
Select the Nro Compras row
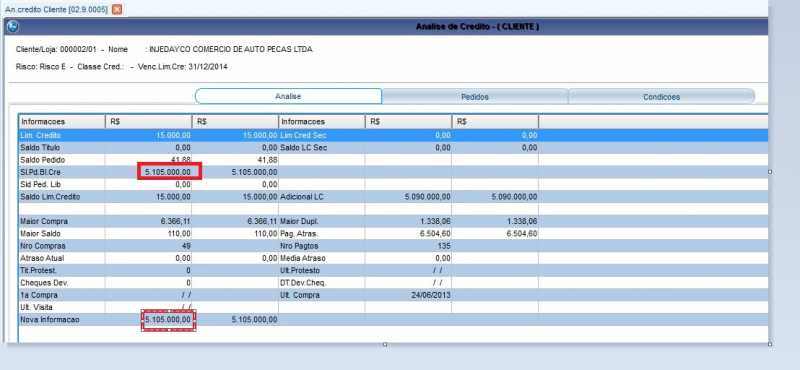click(x=393, y=245)
